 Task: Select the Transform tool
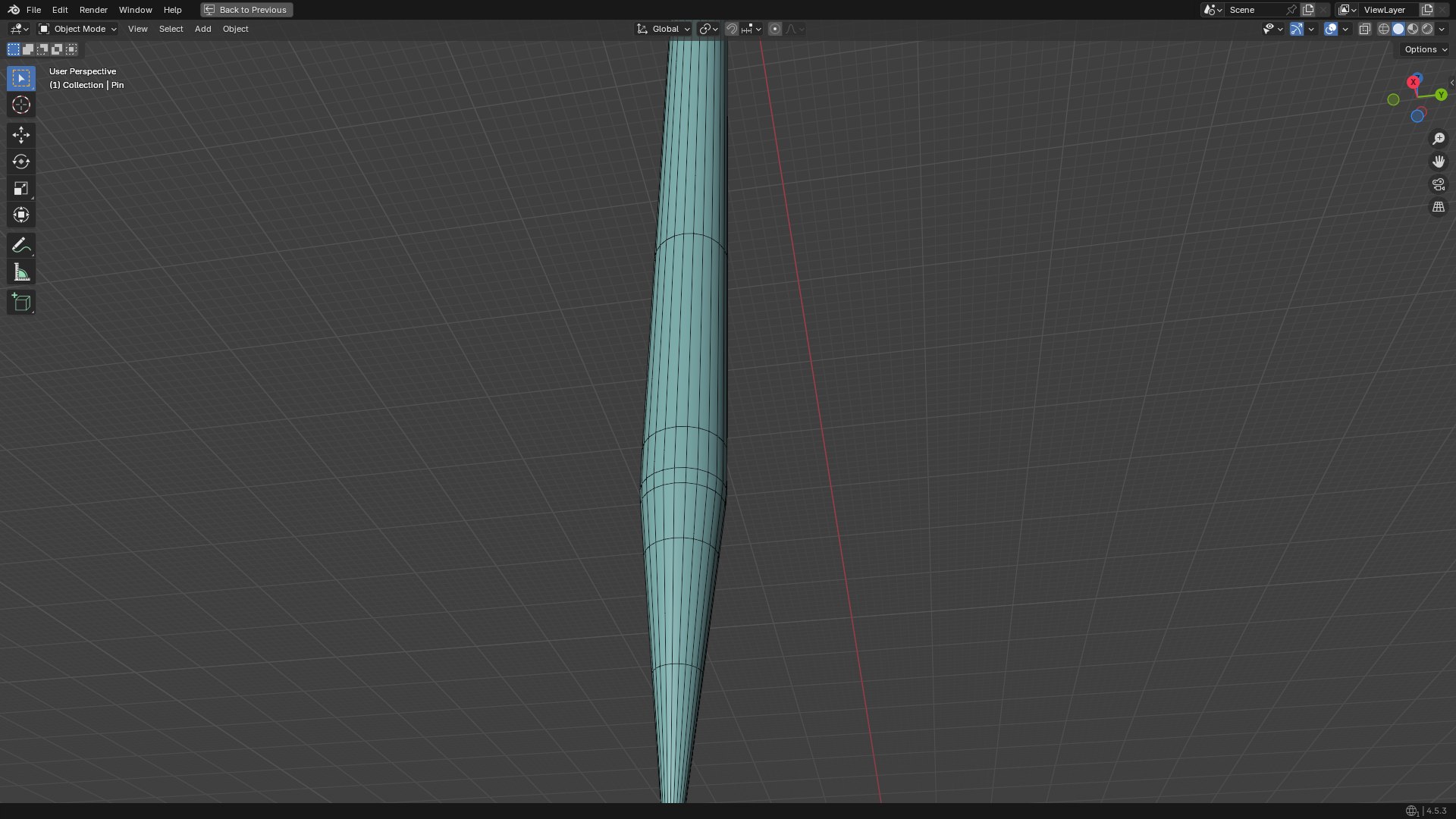(21, 215)
